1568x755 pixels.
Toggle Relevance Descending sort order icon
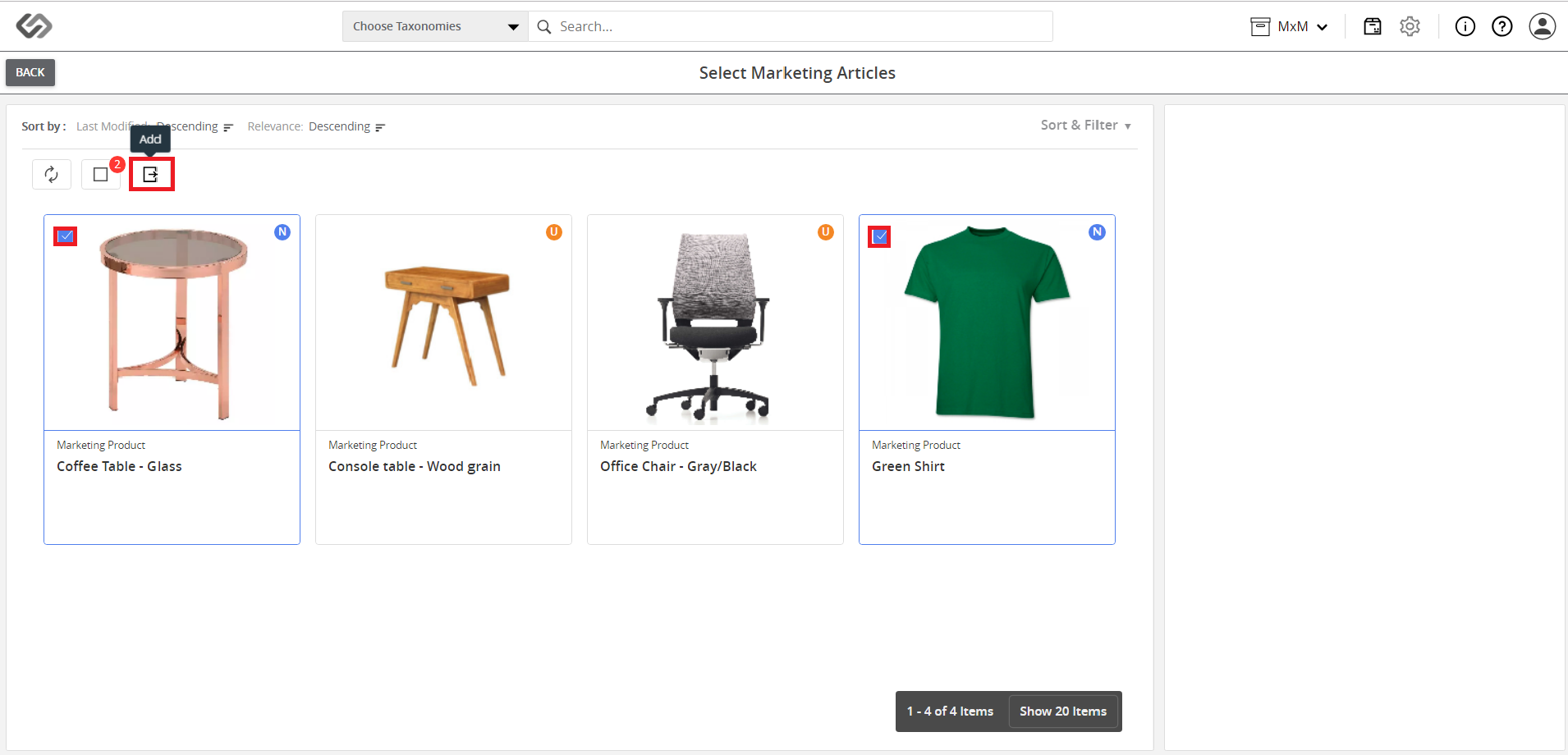(x=380, y=127)
